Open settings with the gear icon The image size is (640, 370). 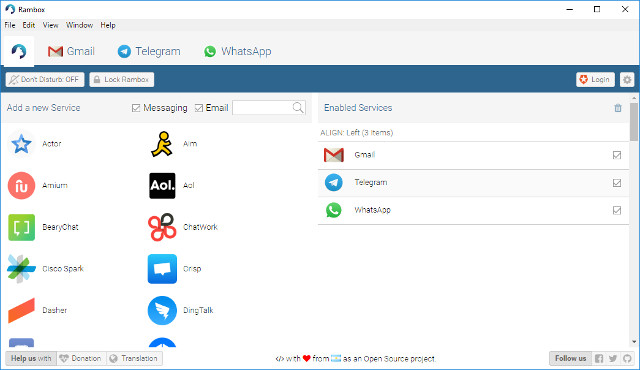point(627,80)
